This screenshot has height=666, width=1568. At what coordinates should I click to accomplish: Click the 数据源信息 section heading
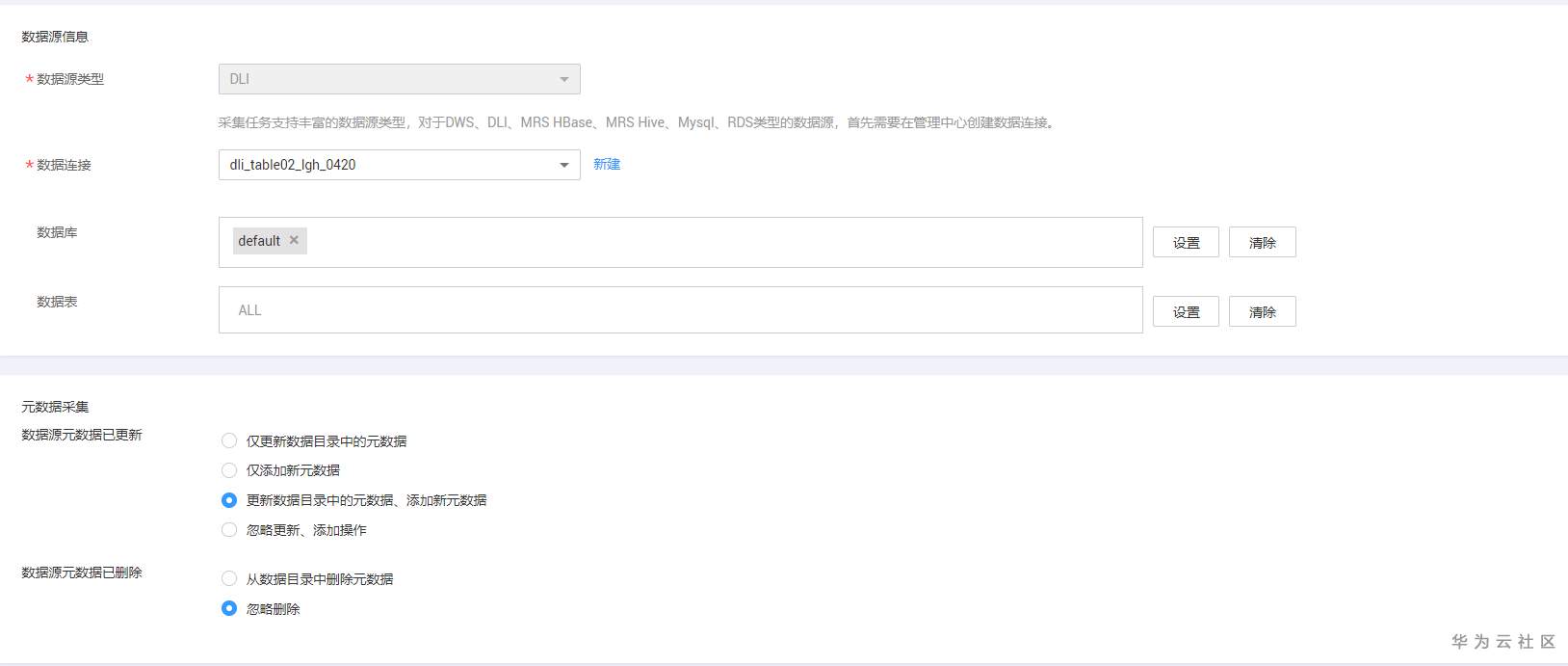[x=55, y=37]
